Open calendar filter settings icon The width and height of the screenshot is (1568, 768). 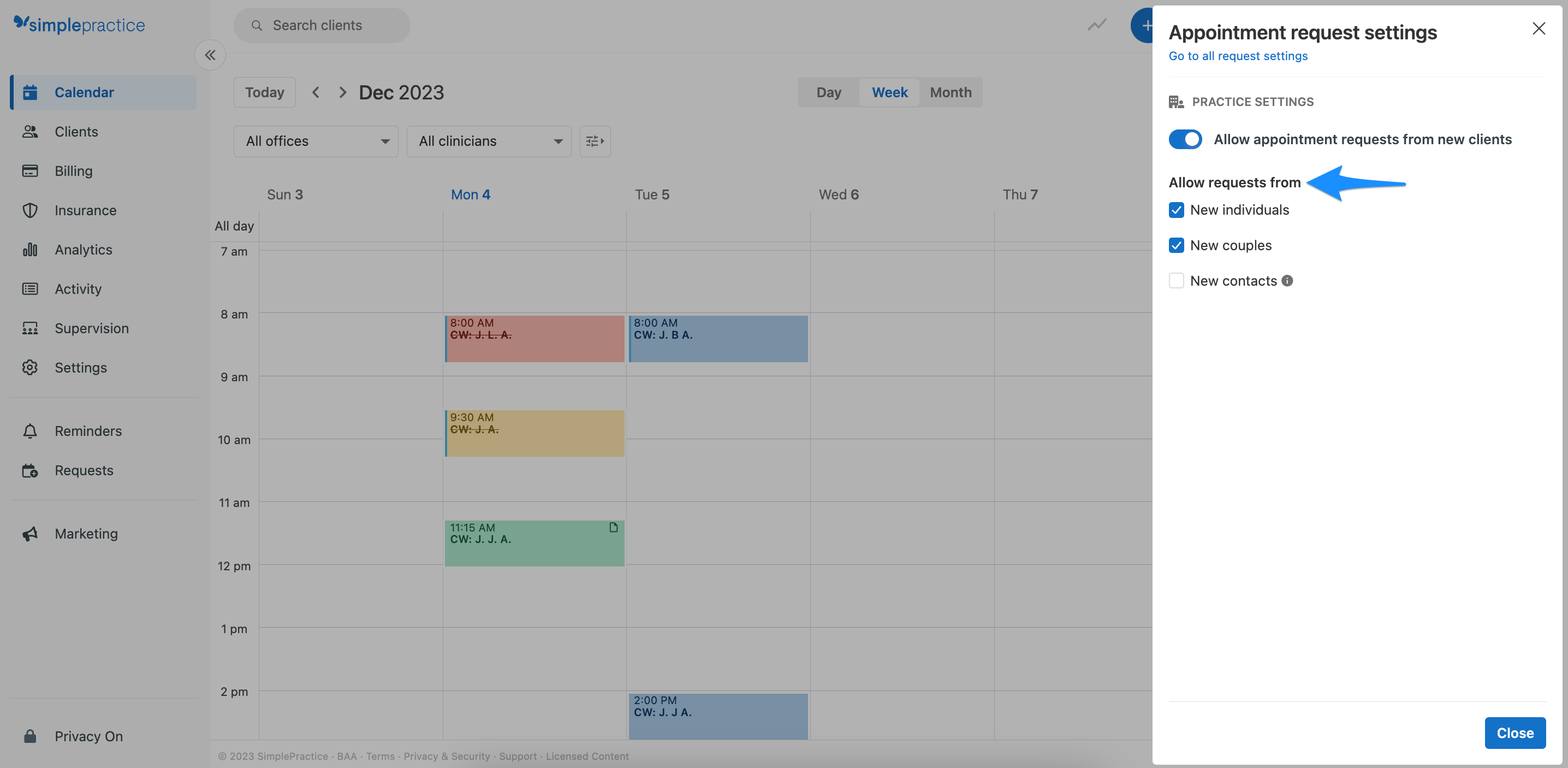[594, 141]
